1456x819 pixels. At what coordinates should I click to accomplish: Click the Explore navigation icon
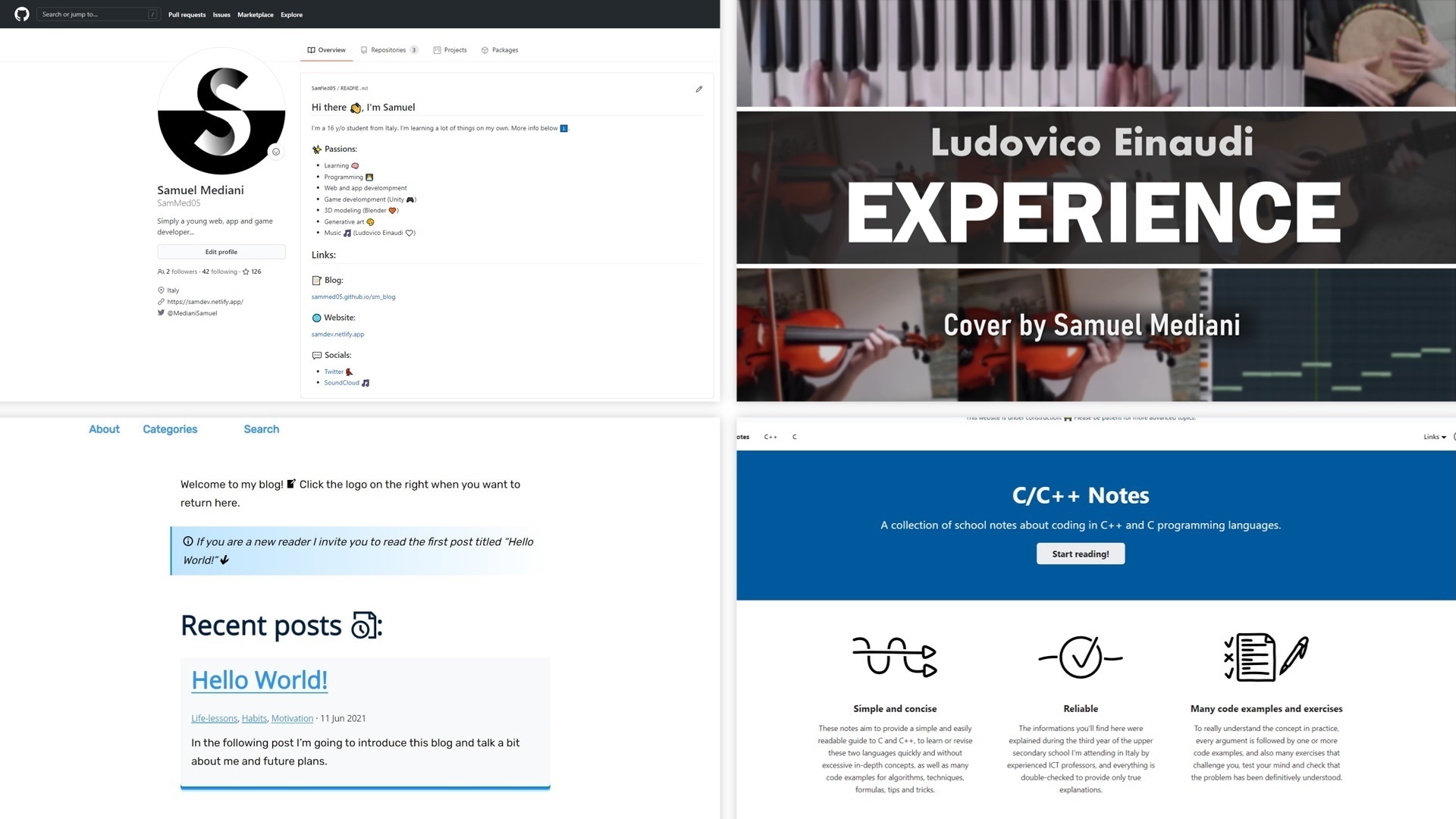pyautogui.click(x=290, y=14)
